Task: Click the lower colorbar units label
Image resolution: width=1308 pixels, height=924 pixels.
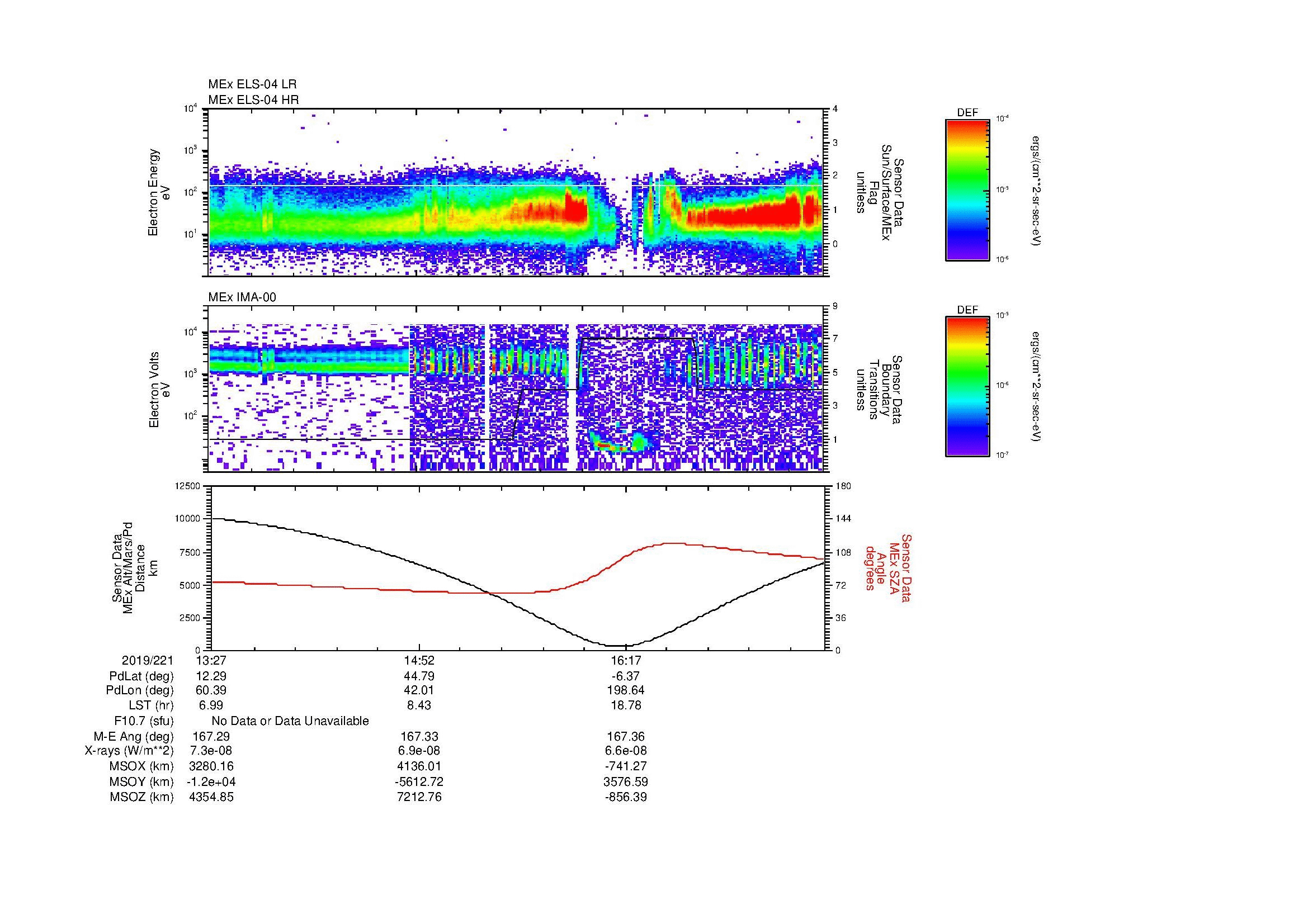Action: [x=1036, y=387]
